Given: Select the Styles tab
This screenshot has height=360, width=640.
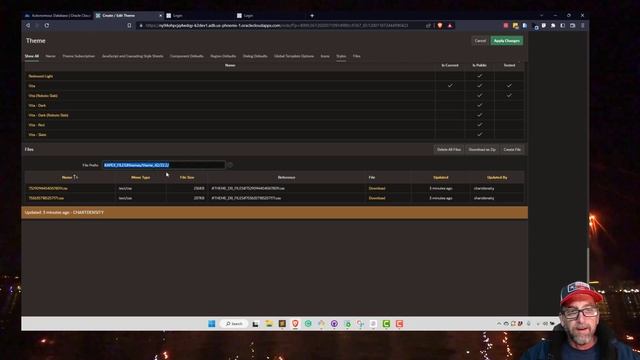Looking at the screenshot, I should [341, 56].
